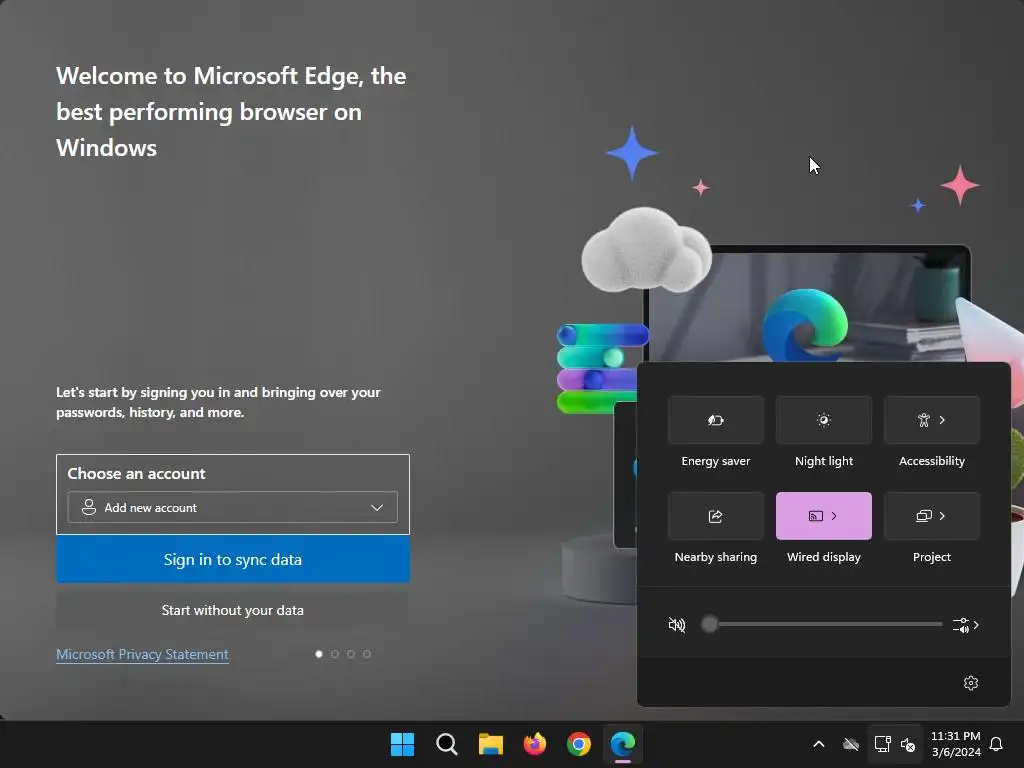Open the Windows Start menu
Image resolution: width=1024 pixels, height=768 pixels.
(402, 744)
